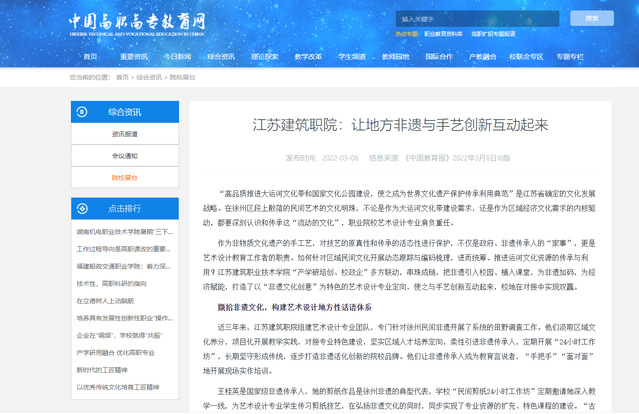Image resolution: width=639 pixels, height=414 pixels.
Task: Open the 教学改革 navigation item
Action: tap(308, 57)
